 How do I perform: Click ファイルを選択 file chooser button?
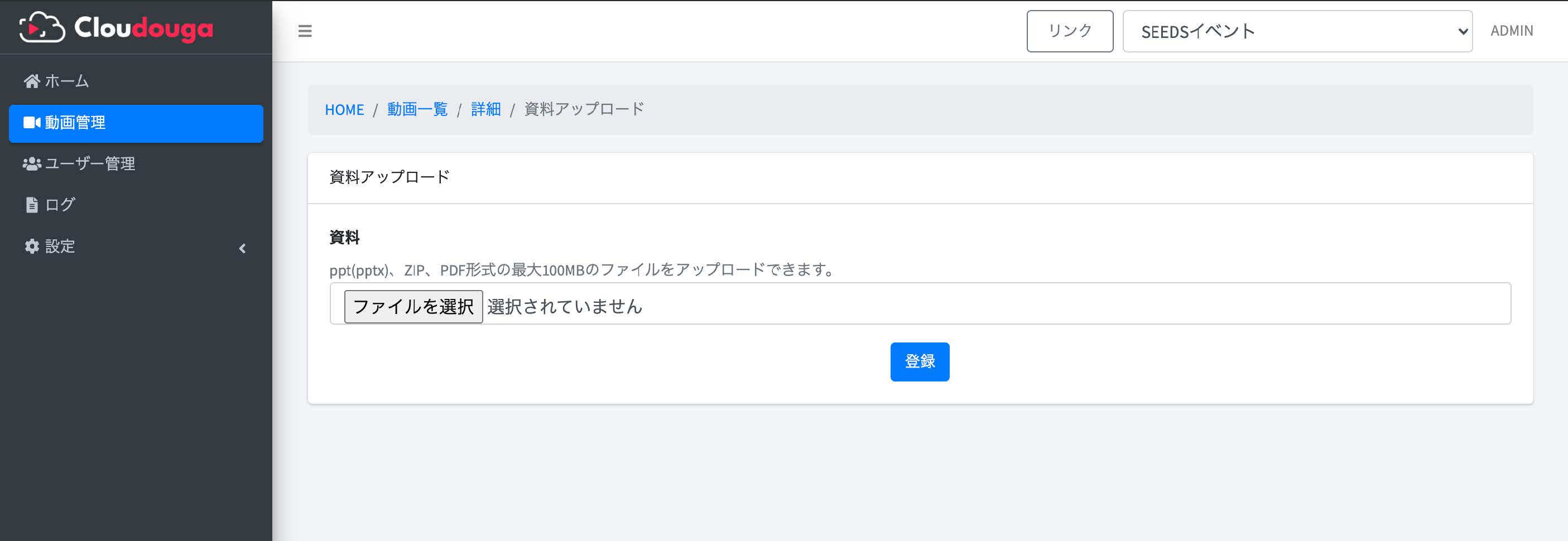pyautogui.click(x=413, y=306)
